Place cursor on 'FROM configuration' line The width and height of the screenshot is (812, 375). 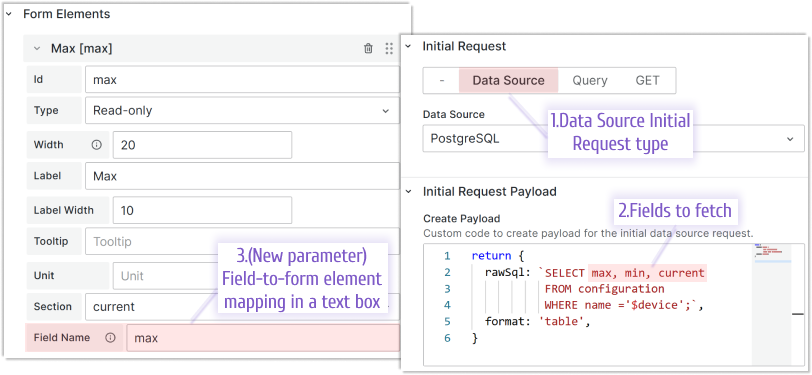[604, 289]
